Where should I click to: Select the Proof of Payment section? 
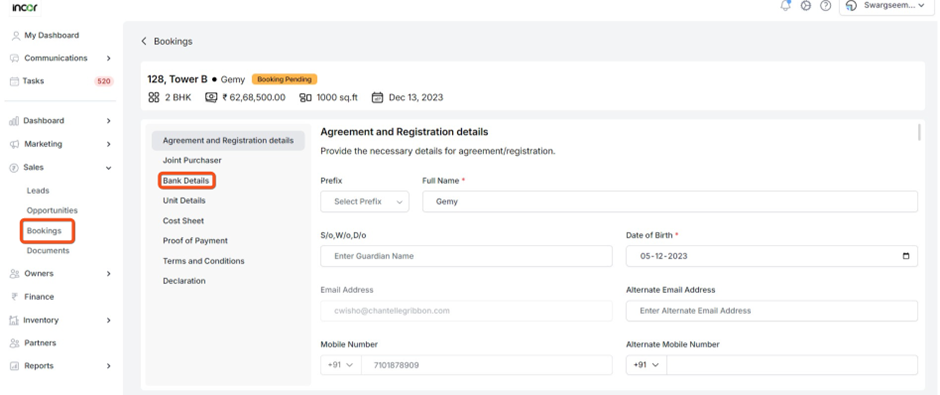(195, 240)
